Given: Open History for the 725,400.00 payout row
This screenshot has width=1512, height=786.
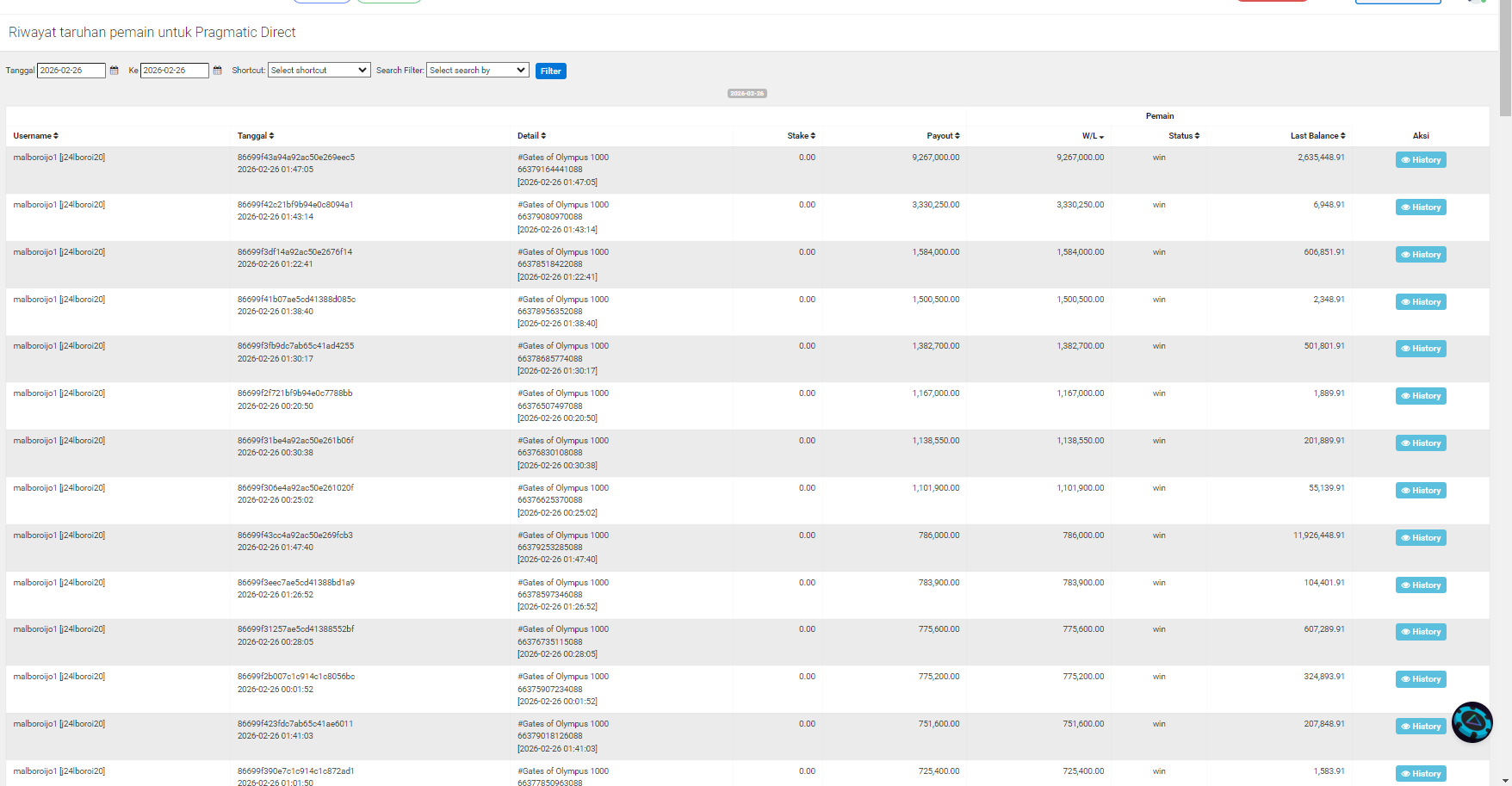Looking at the screenshot, I should (1421, 774).
